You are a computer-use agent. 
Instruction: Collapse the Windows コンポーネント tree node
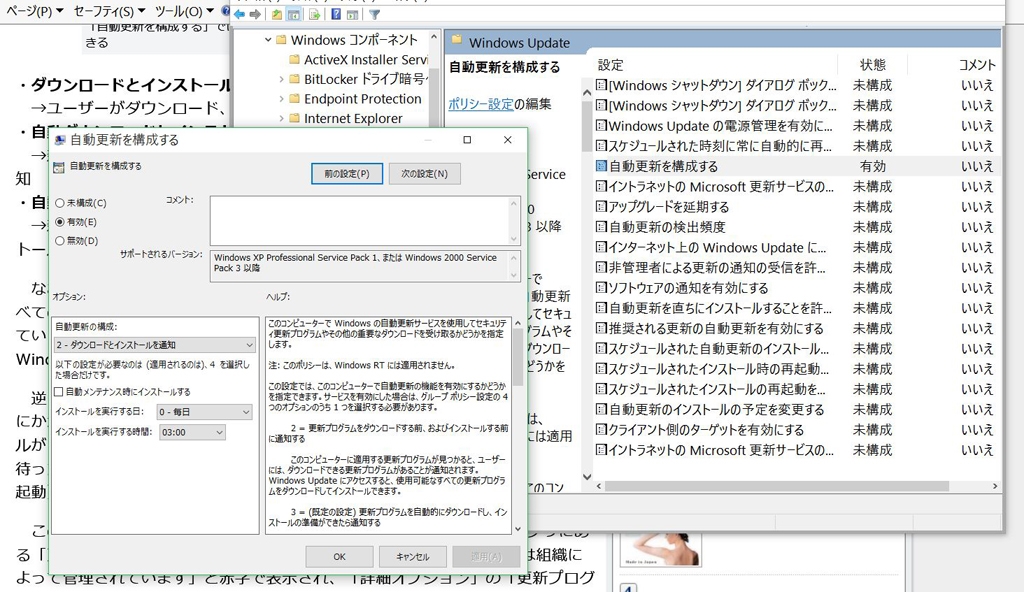coord(268,40)
